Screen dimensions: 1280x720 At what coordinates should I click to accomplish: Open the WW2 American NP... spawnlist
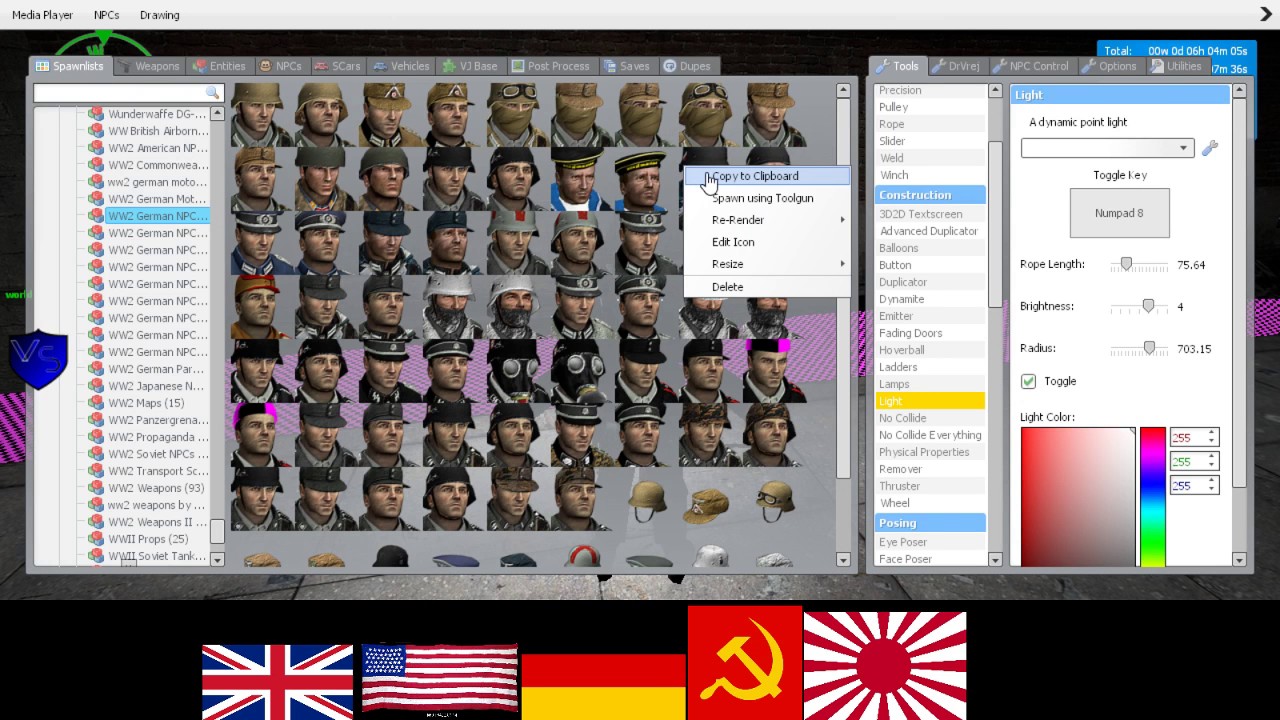point(158,148)
